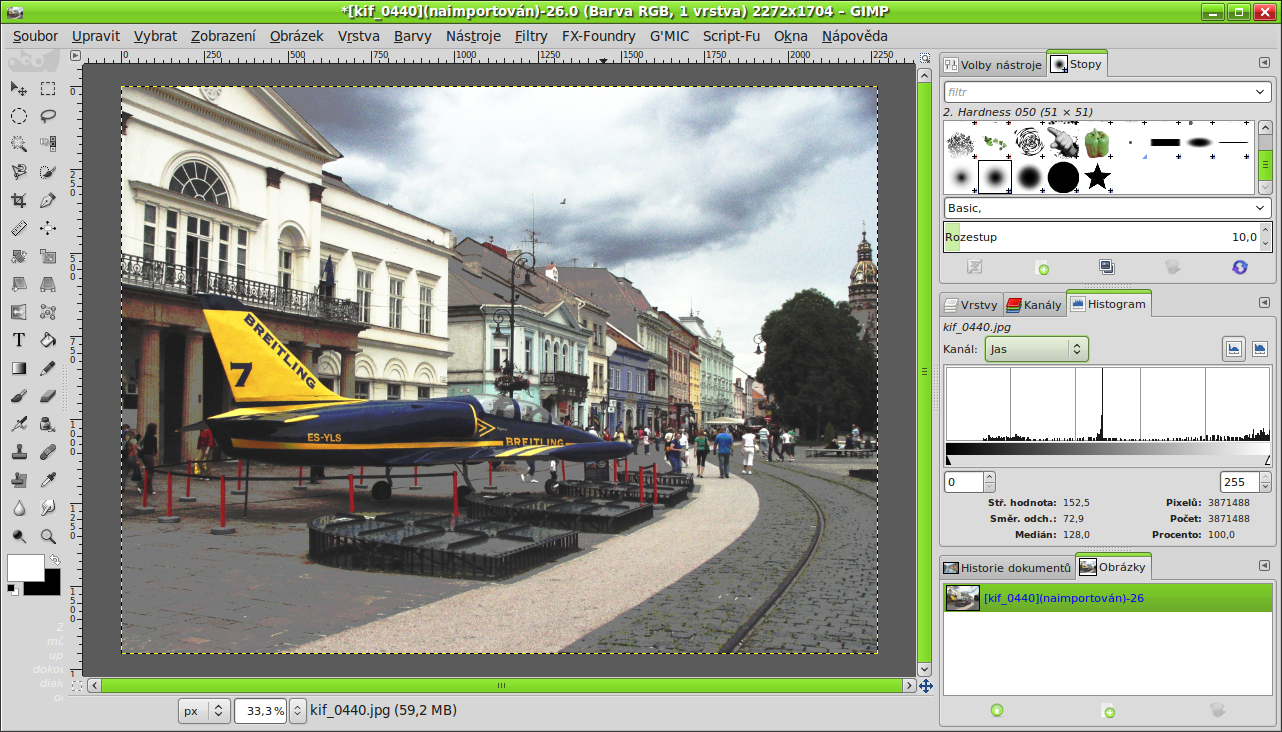Open Histogram dock tab configuration menu

tap(1264, 303)
